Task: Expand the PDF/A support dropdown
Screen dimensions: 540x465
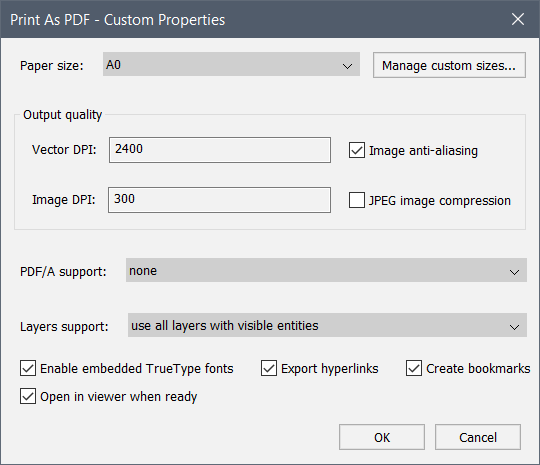Action: (326, 270)
